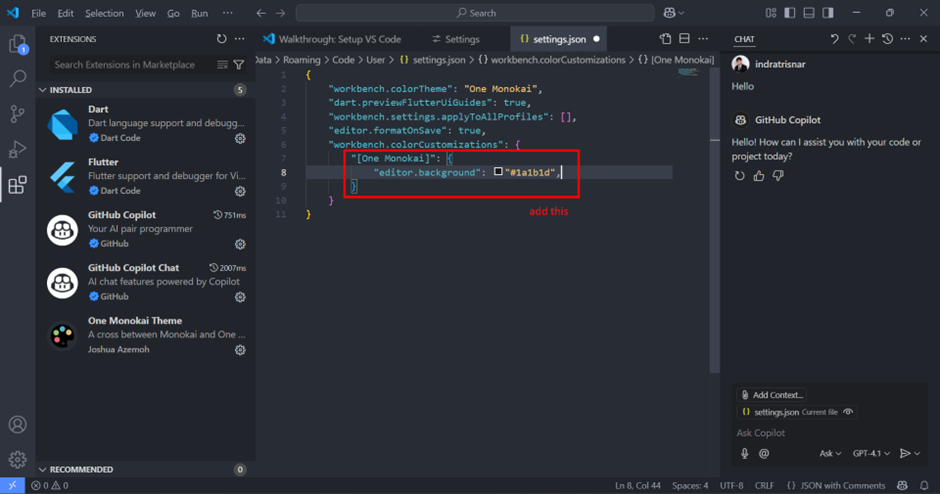Toggle current file context eye icon
The height and width of the screenshot is (494, 940).
tap(848, 412)
